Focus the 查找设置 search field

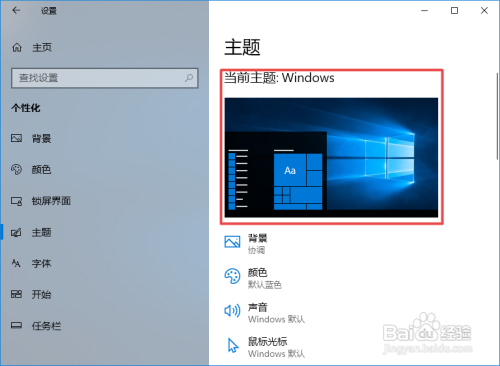coord(105,78)
